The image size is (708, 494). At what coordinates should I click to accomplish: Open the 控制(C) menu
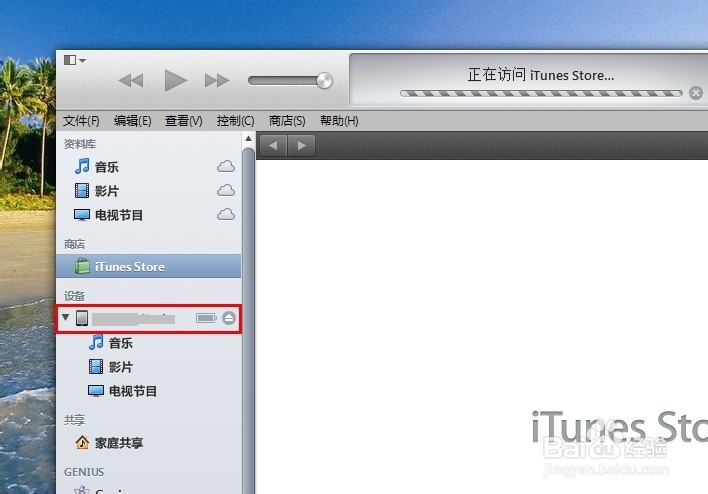[x=235, y=121]
